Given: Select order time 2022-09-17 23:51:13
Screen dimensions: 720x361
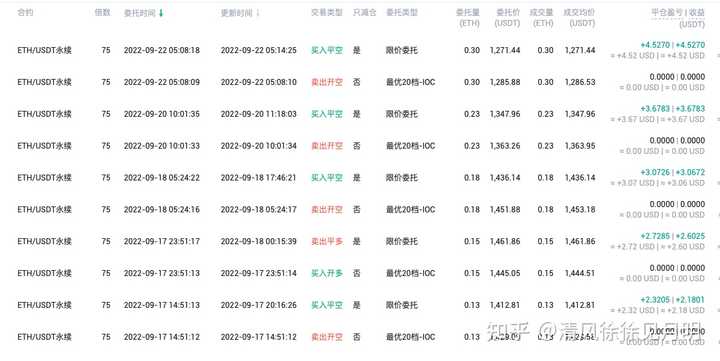Looking at the screenshot, I should [162, 273].
